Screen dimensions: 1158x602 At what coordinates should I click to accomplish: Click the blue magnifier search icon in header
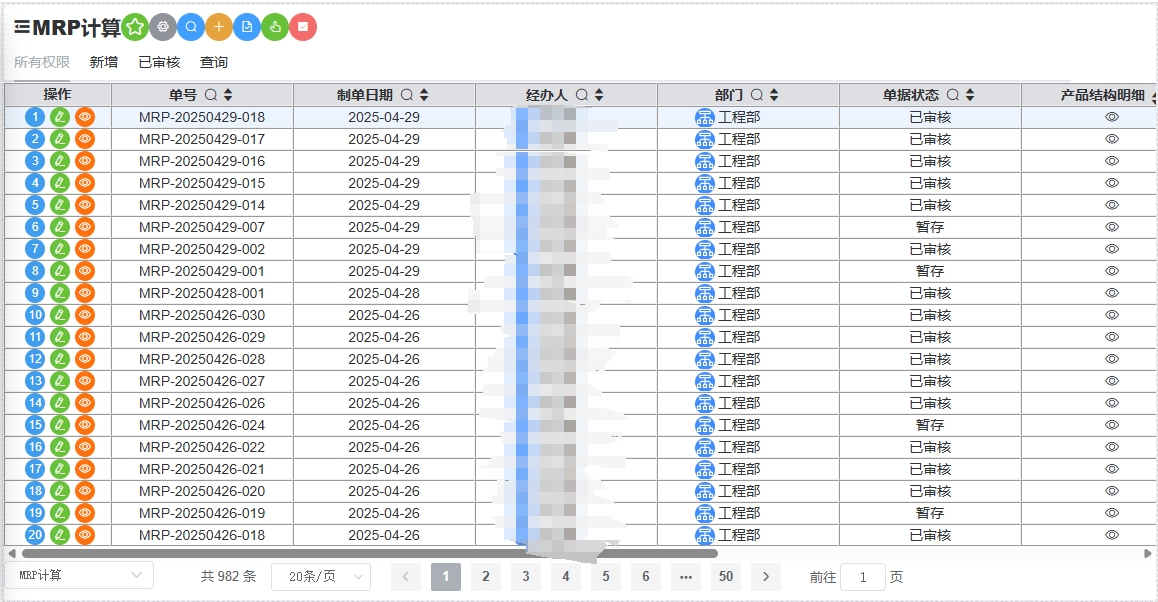click(x=191, y=27)
